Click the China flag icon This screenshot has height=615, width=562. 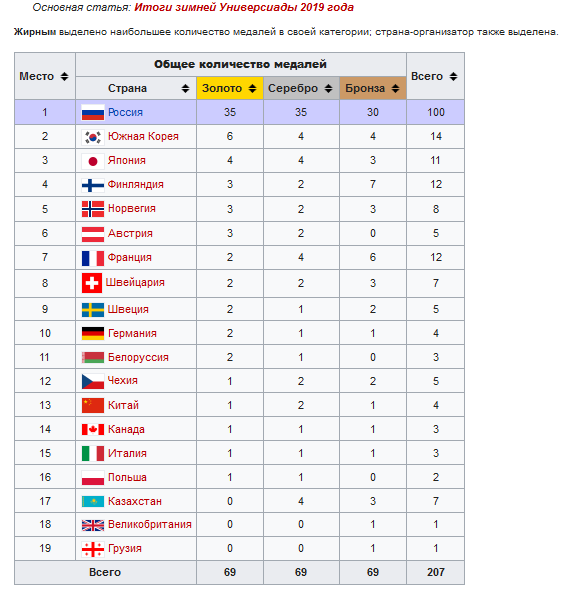click(93, 406)
